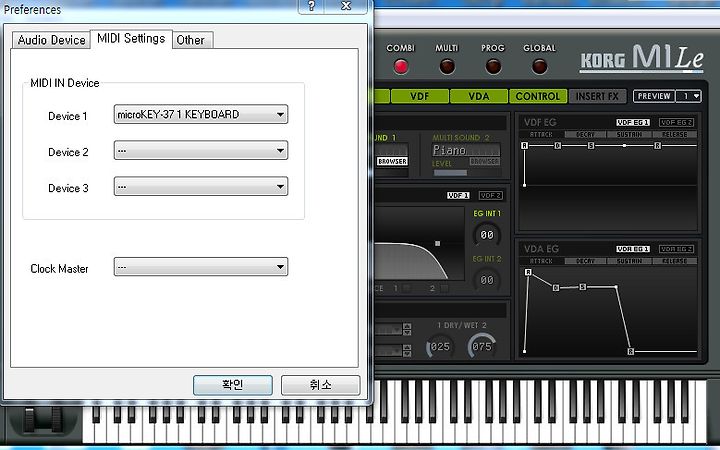Click up arrow on upper stepper beside DRY/WET
The height and width of the screenshot is (450, 720).
pyautogui.click(x=407, y=326)
